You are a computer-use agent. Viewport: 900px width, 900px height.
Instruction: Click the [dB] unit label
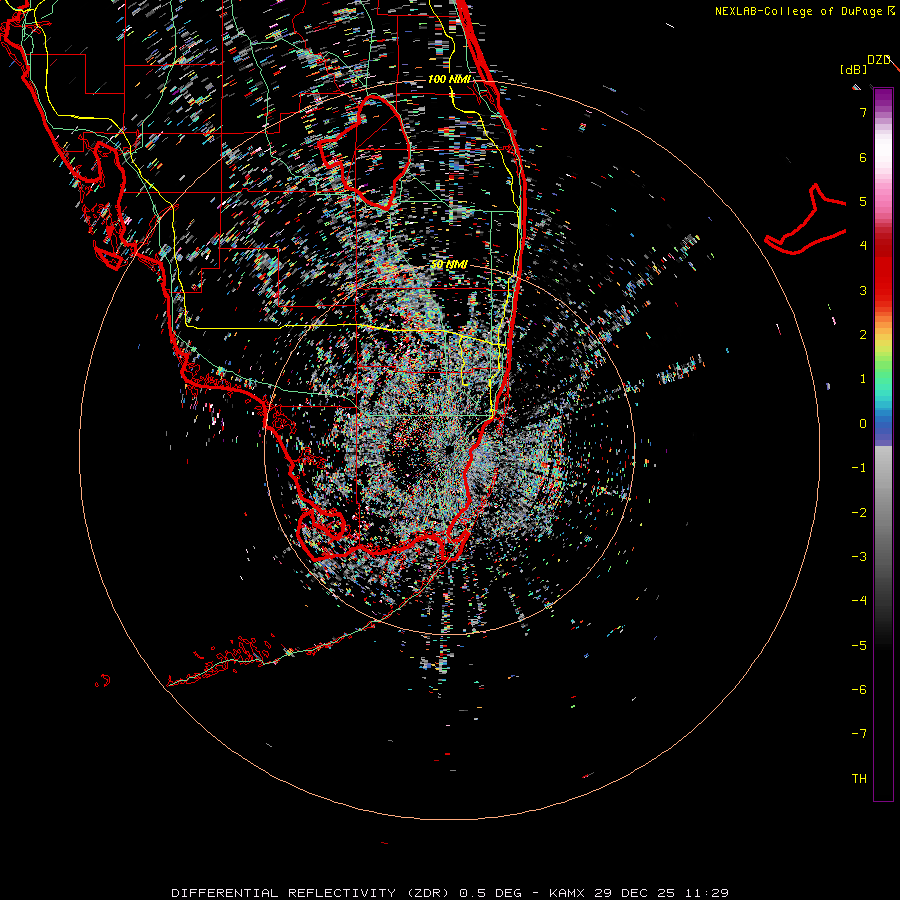(854, 70)
